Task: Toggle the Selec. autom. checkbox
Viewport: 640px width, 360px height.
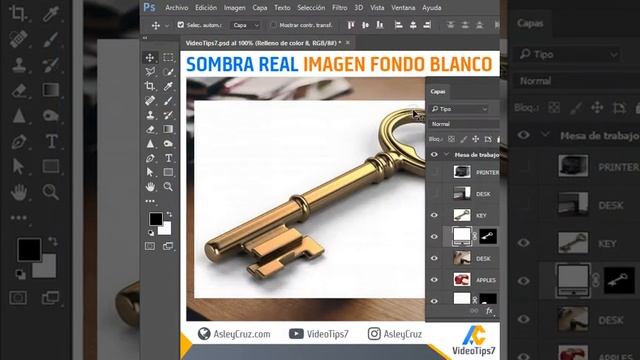Action: (181, 25)
